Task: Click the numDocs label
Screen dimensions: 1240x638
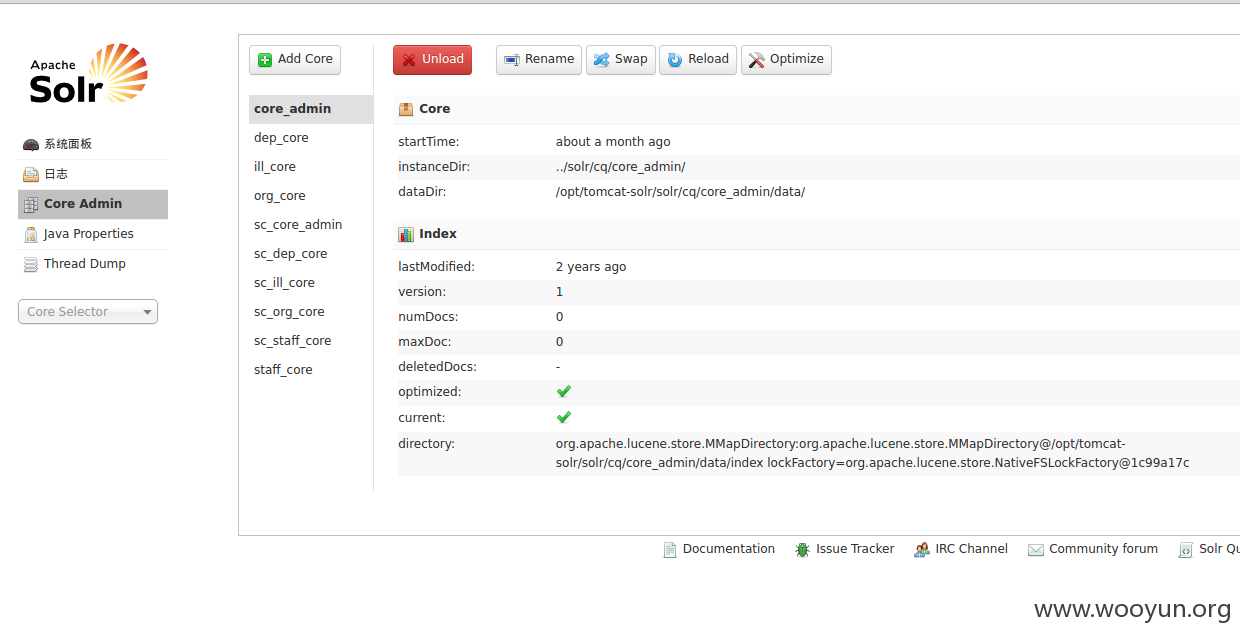Action: 428,317
